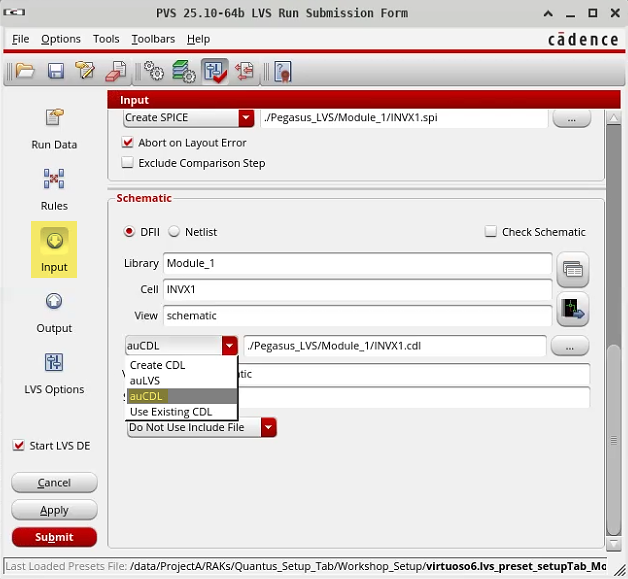The image size is (628, 579).
Task: Click the eraser clear form icon
Action: point(116,71)
